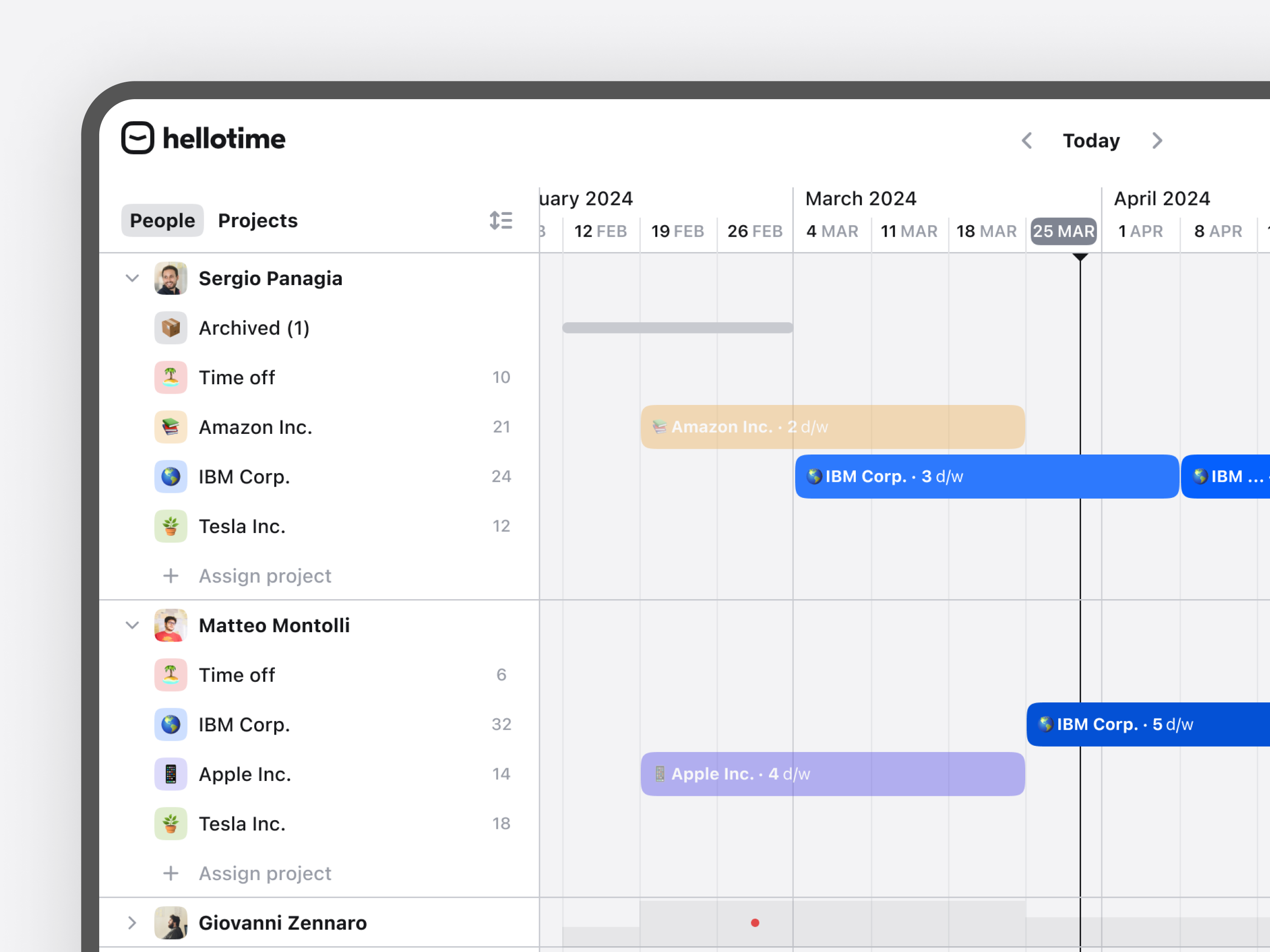Viewport: 1270px width, 952px height.
Task: Collapse Sergio Panagia's project list
Action: [x=131, y=278]
